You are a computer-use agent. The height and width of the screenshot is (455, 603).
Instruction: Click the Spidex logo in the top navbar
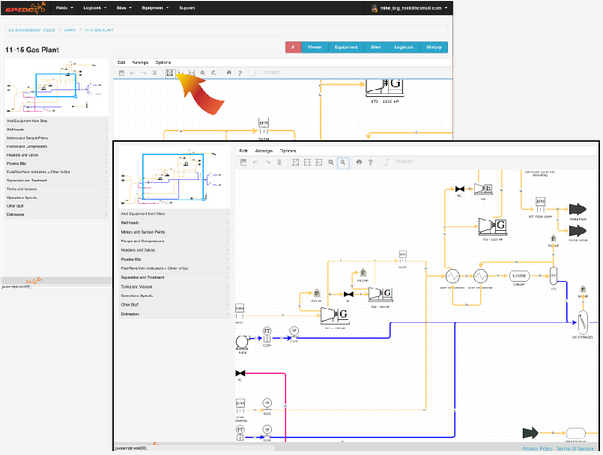point(25,8)
